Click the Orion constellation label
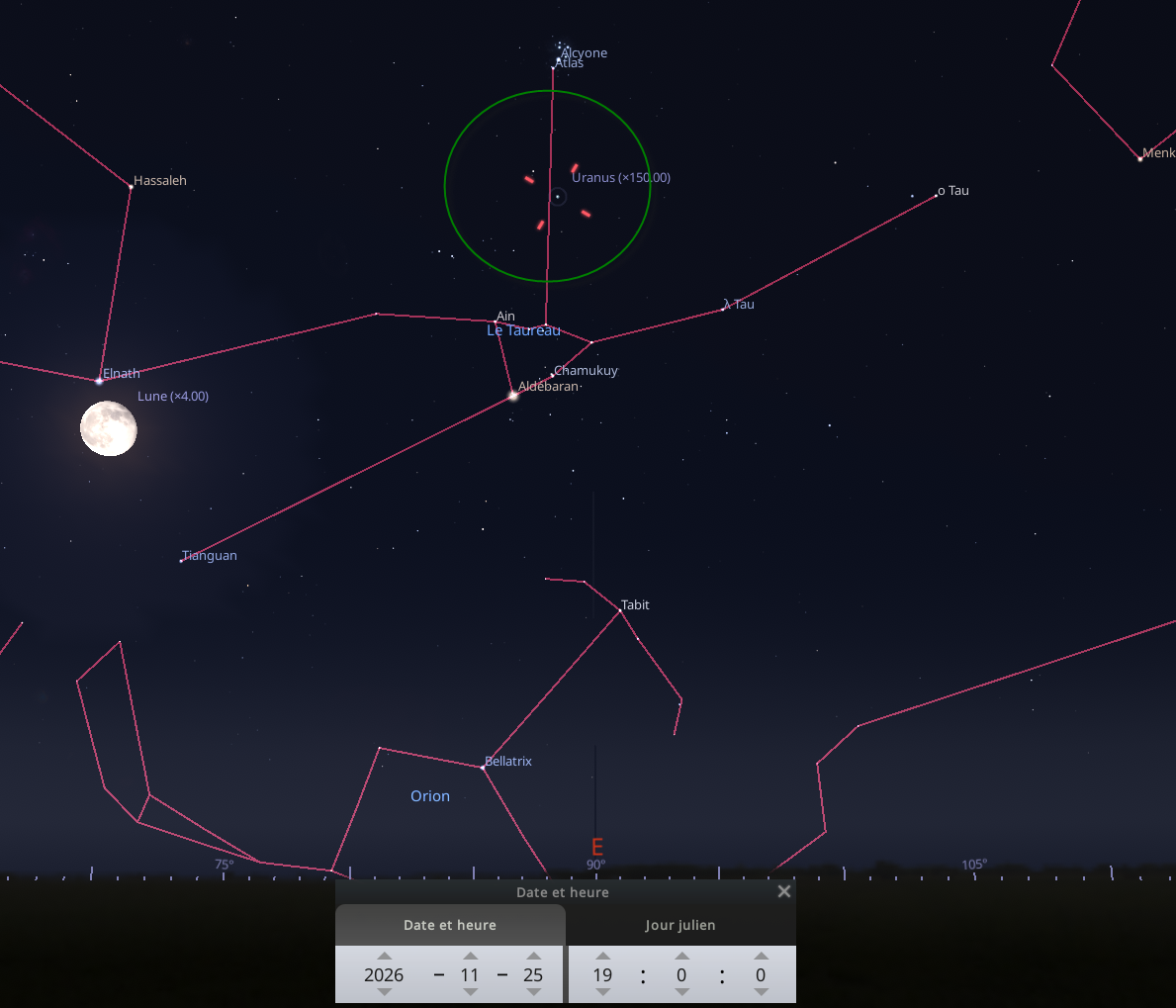 [x=430, y=795]
